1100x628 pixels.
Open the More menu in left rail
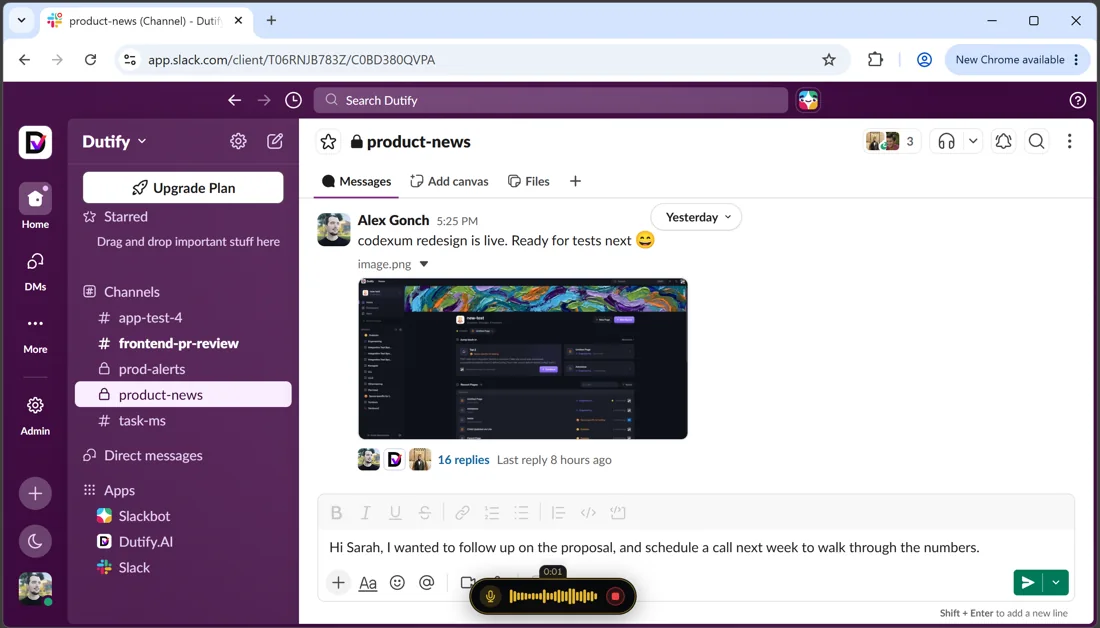point(35,333)
